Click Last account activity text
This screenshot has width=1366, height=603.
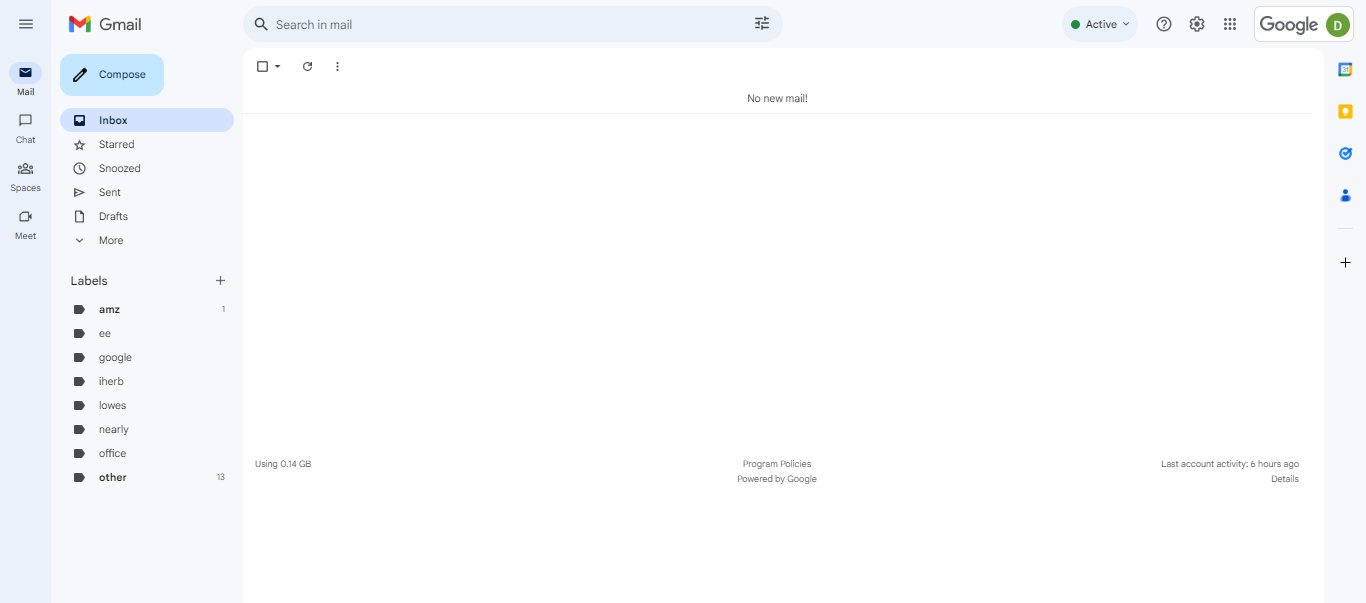pos(1230,464)
